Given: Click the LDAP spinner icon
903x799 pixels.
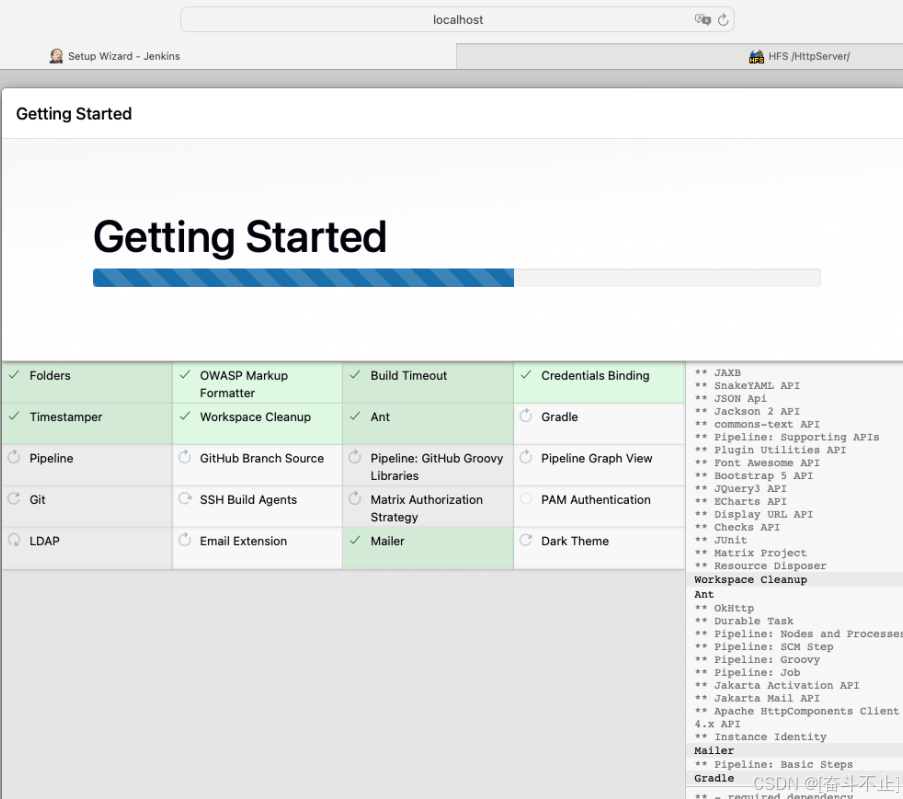Looking at the screenshot, I should (14, 540).
